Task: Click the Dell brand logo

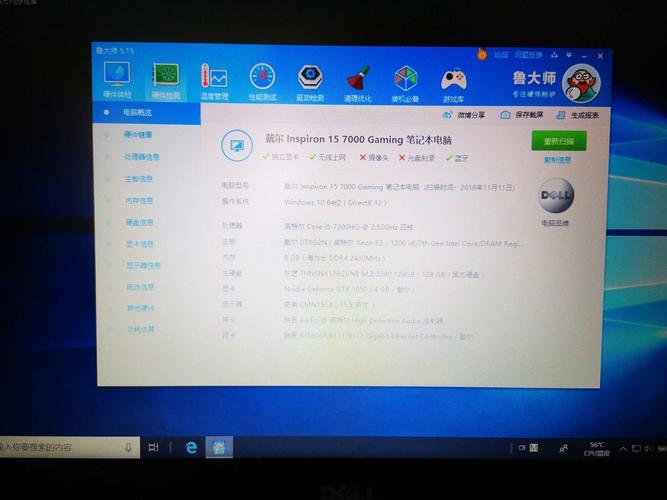Action: (x=556, y=196)
